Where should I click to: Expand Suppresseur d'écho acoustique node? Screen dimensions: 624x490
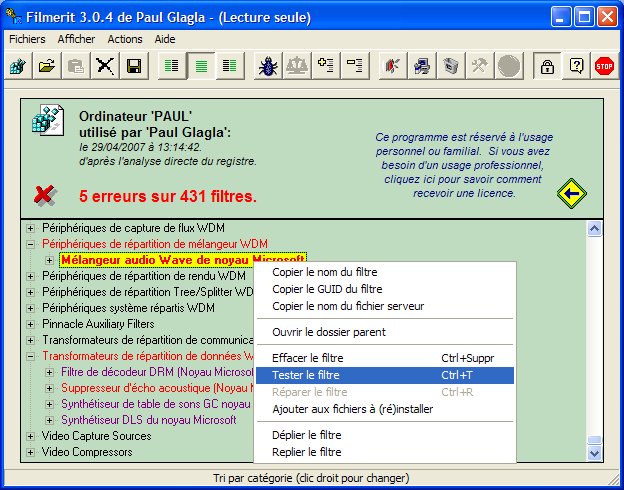tap(49, 388)
